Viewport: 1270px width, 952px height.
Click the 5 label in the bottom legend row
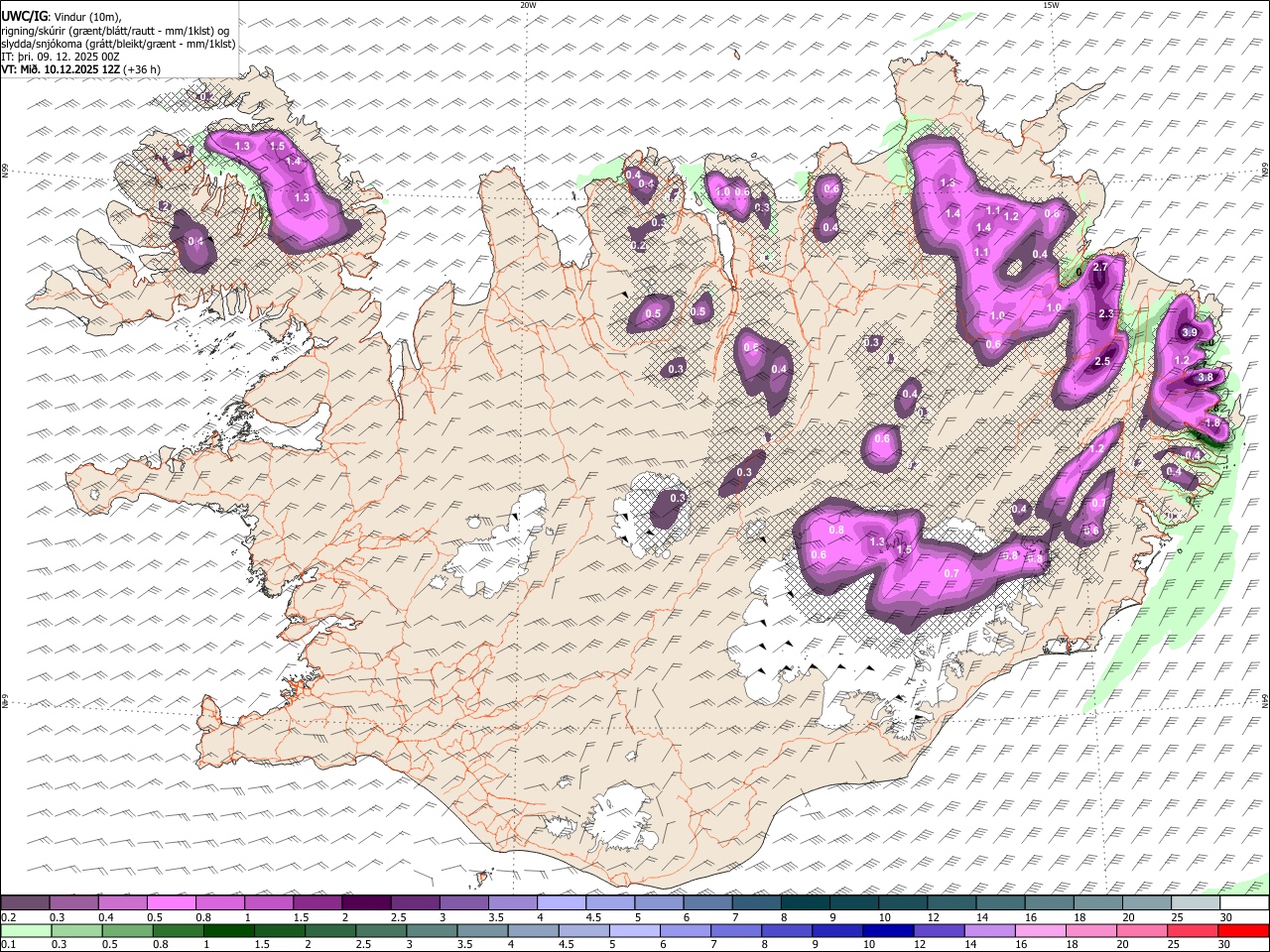611,945
